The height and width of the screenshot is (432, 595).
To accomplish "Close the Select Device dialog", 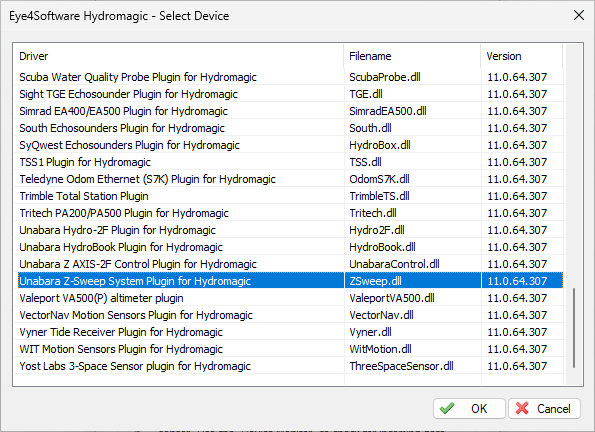I will pyautogui.click(x=579, y=16).
